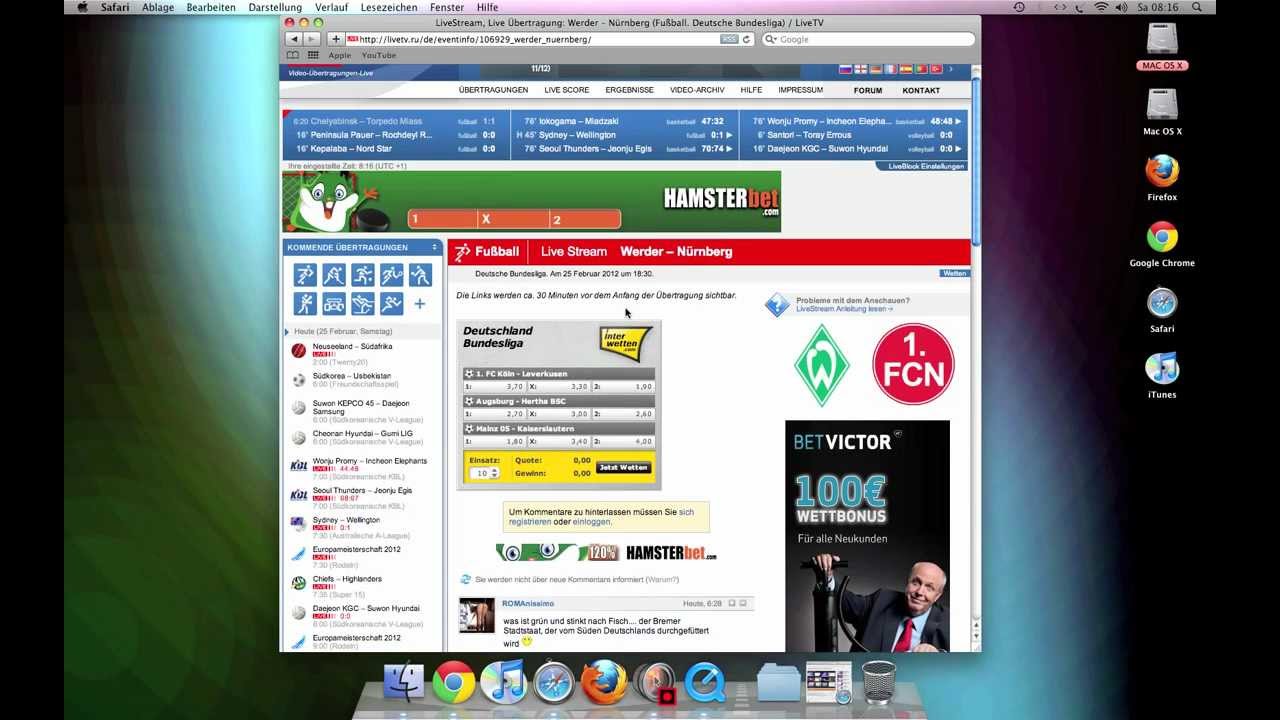Select the 1 outcome on the HAMSTERbet banner
Viewport: 1280px width, 720px height.
(x=443, y=219)
